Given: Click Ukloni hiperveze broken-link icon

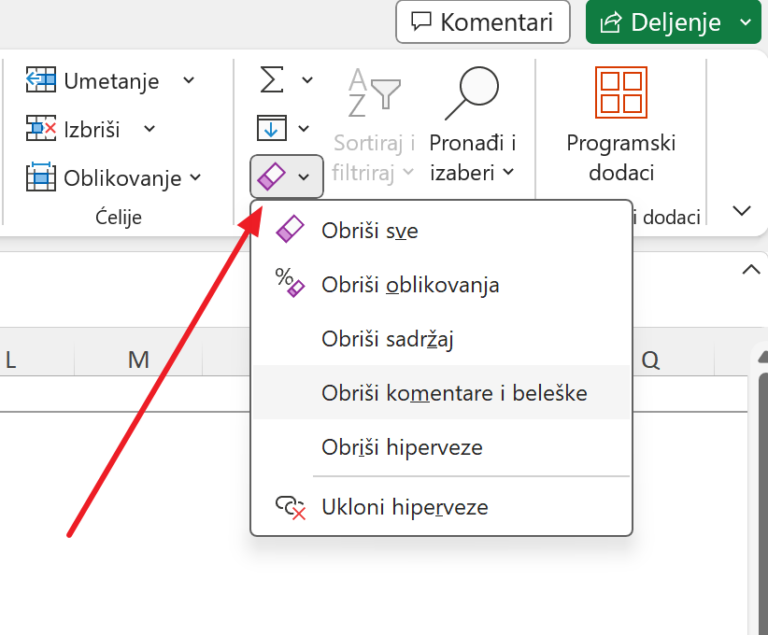Looking at the screenshot, I should point(290,508).
